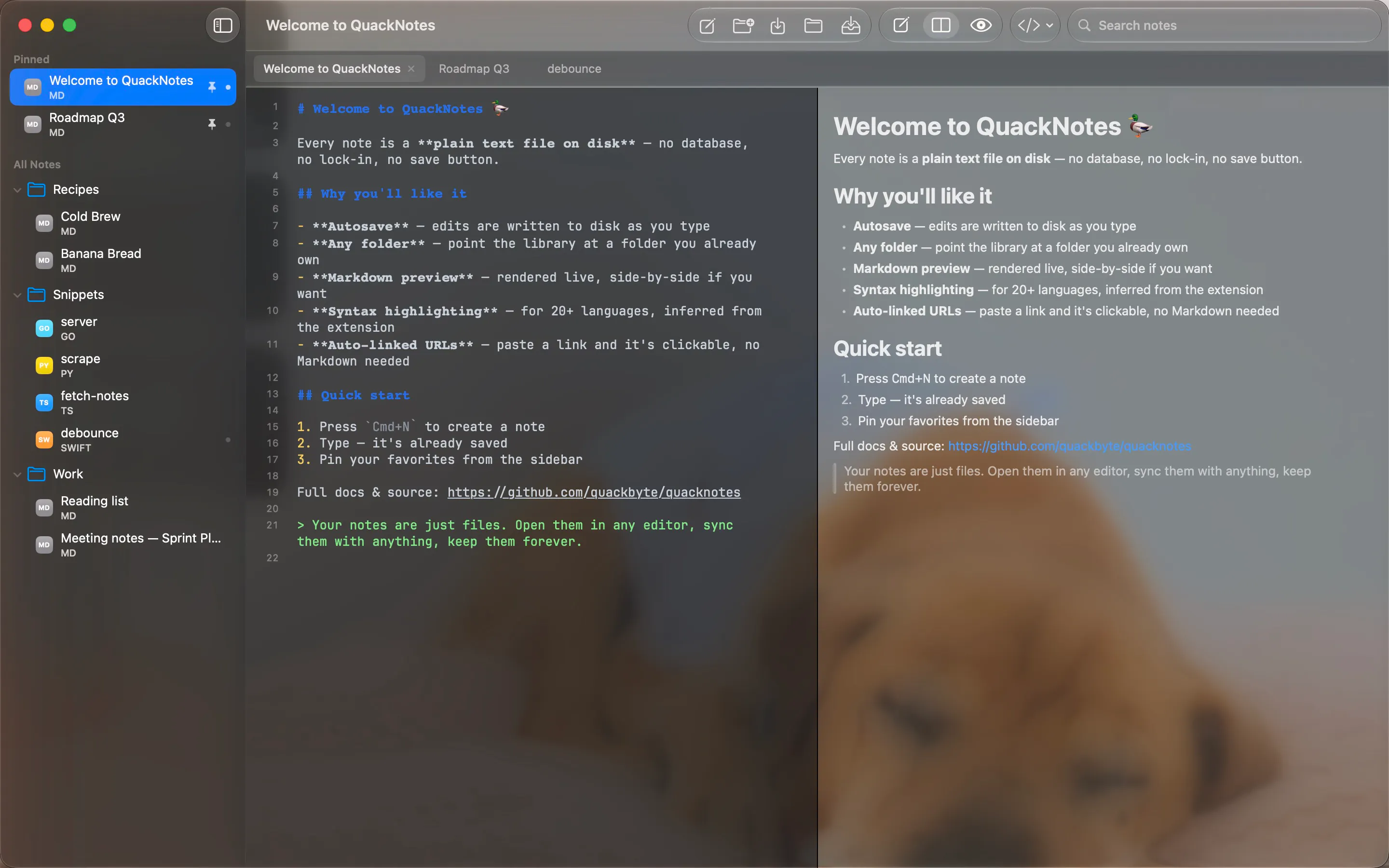Select pinned Welcome to QuackNotes note

tap(123, 87)
